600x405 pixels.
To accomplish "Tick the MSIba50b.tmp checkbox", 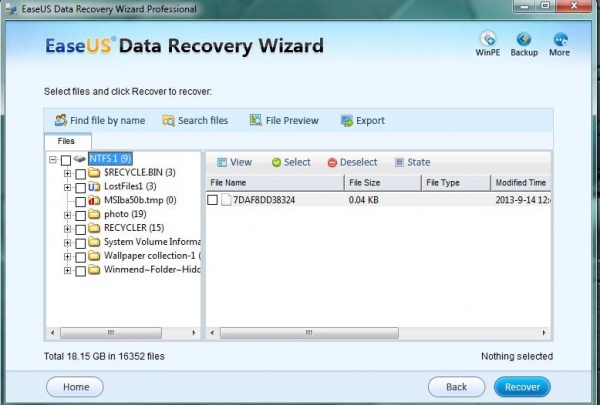I will [x=80, y=202].
